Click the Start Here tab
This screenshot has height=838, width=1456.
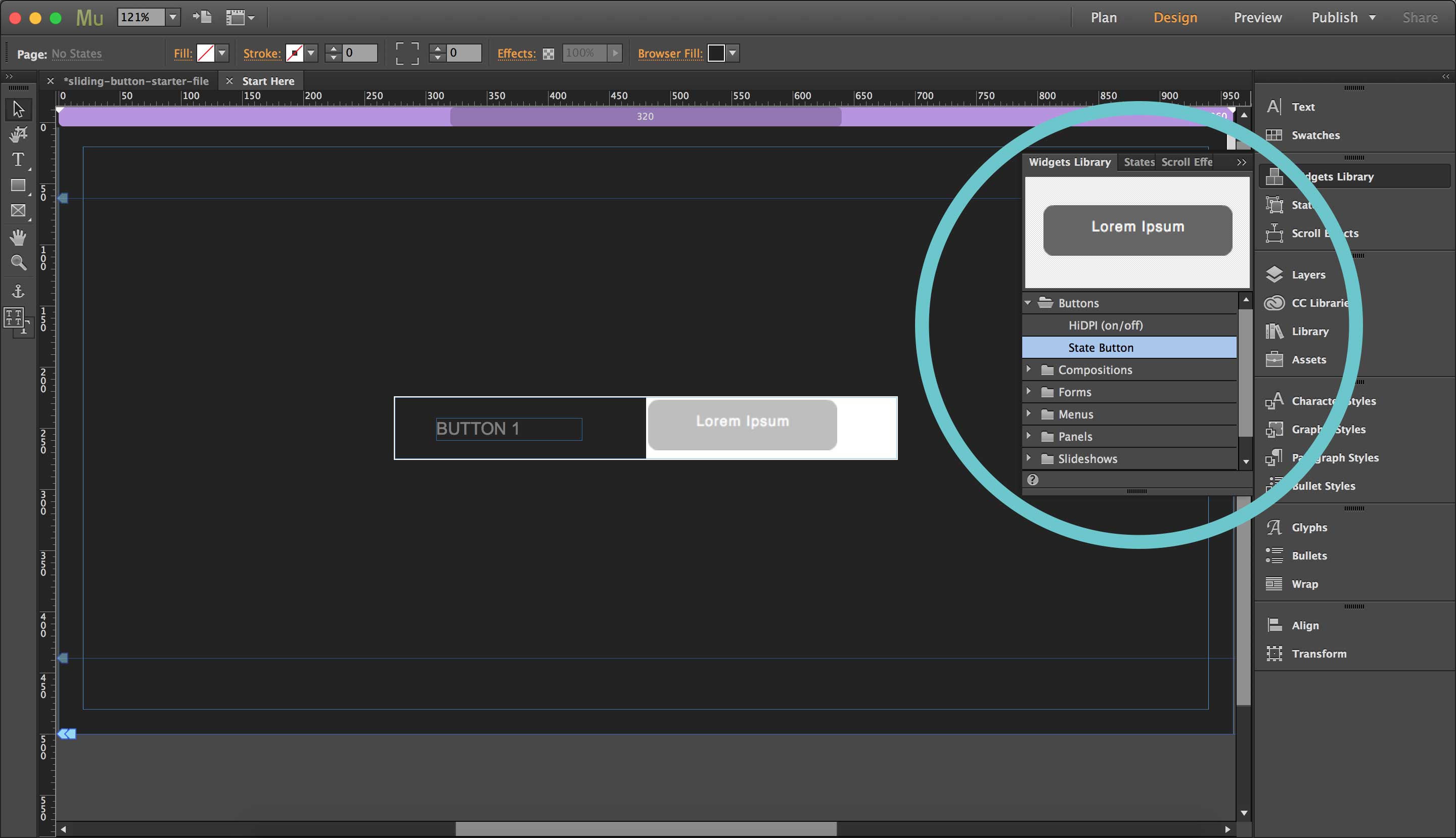[x=268, y=80]
